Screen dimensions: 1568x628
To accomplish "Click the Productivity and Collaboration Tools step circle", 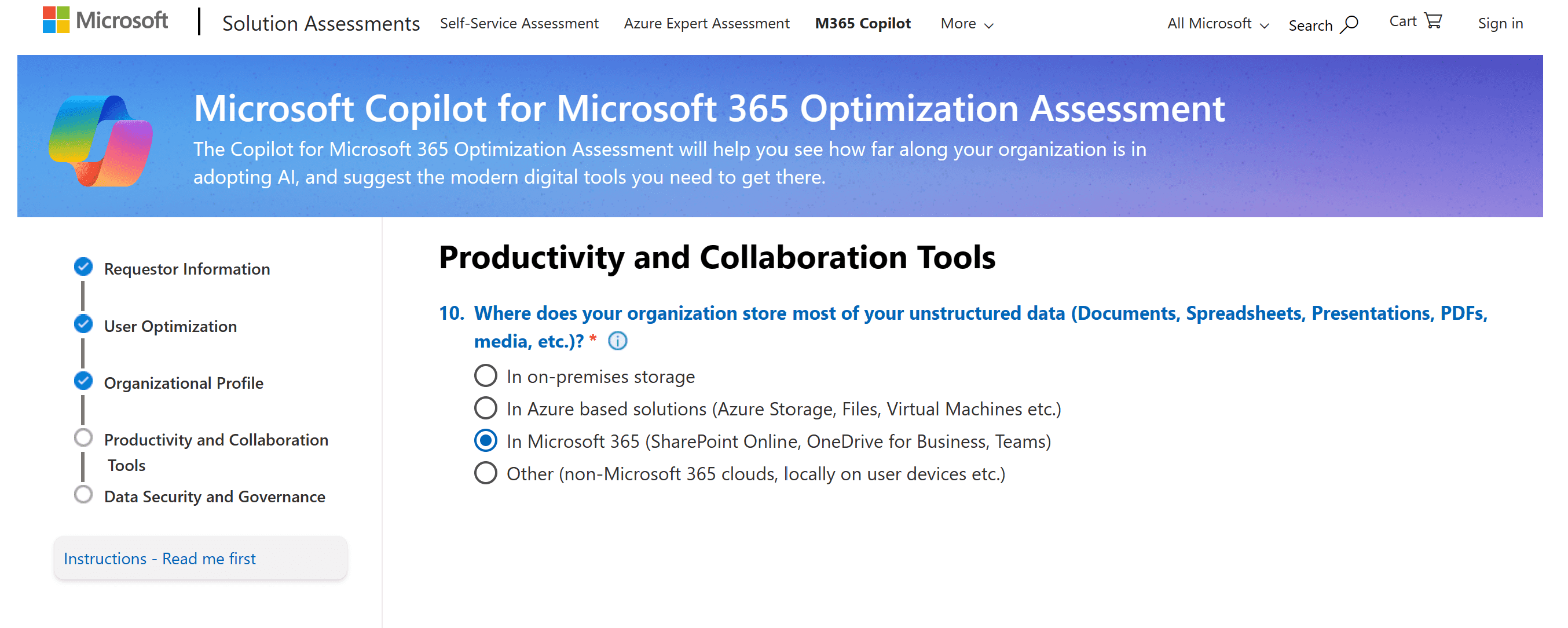I will [x=83, y=438].
